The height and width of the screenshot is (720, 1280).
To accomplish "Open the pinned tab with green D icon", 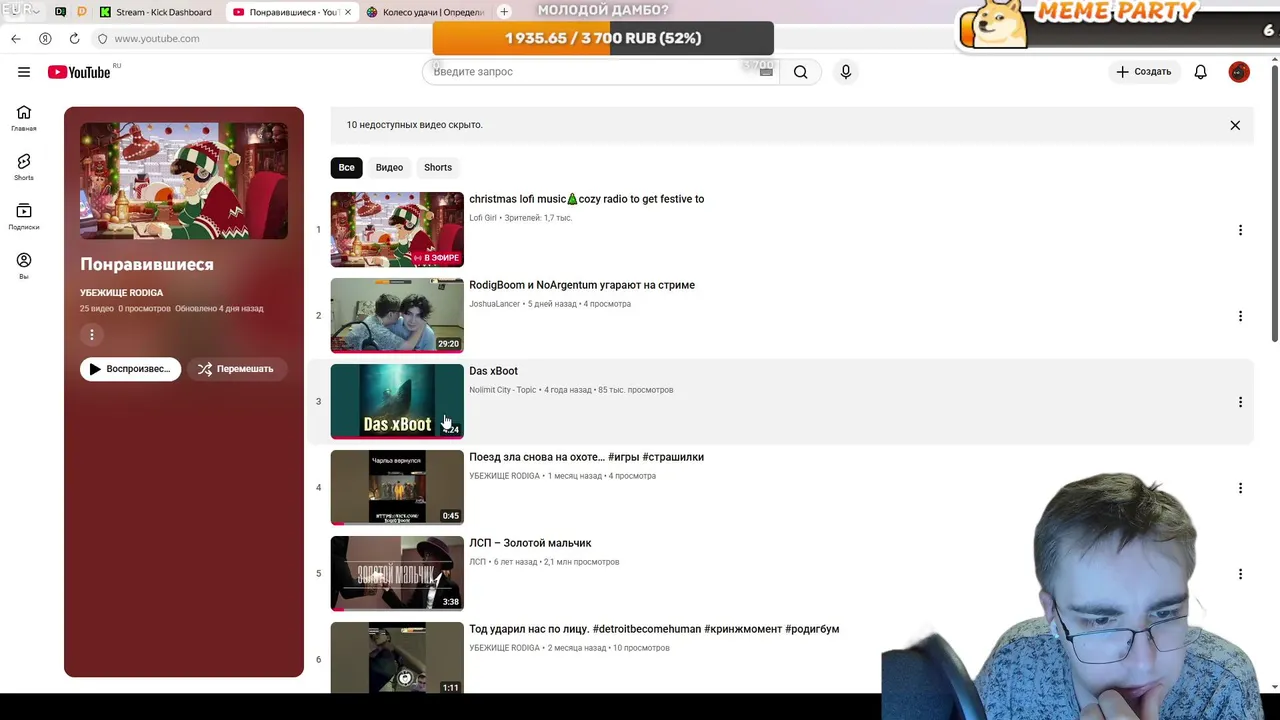I will 60,12.
